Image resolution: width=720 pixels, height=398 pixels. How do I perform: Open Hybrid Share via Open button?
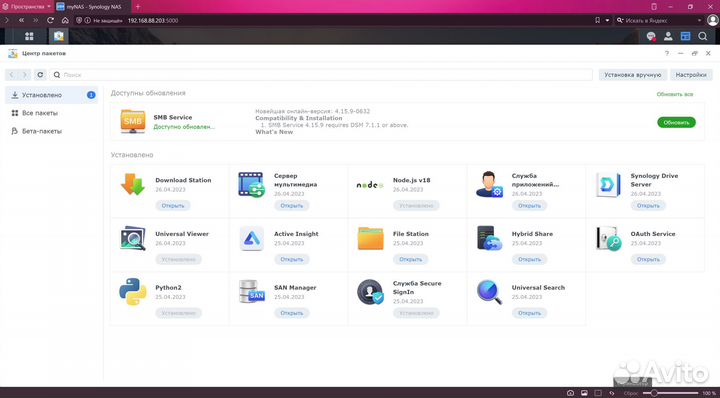coord(529,259)
